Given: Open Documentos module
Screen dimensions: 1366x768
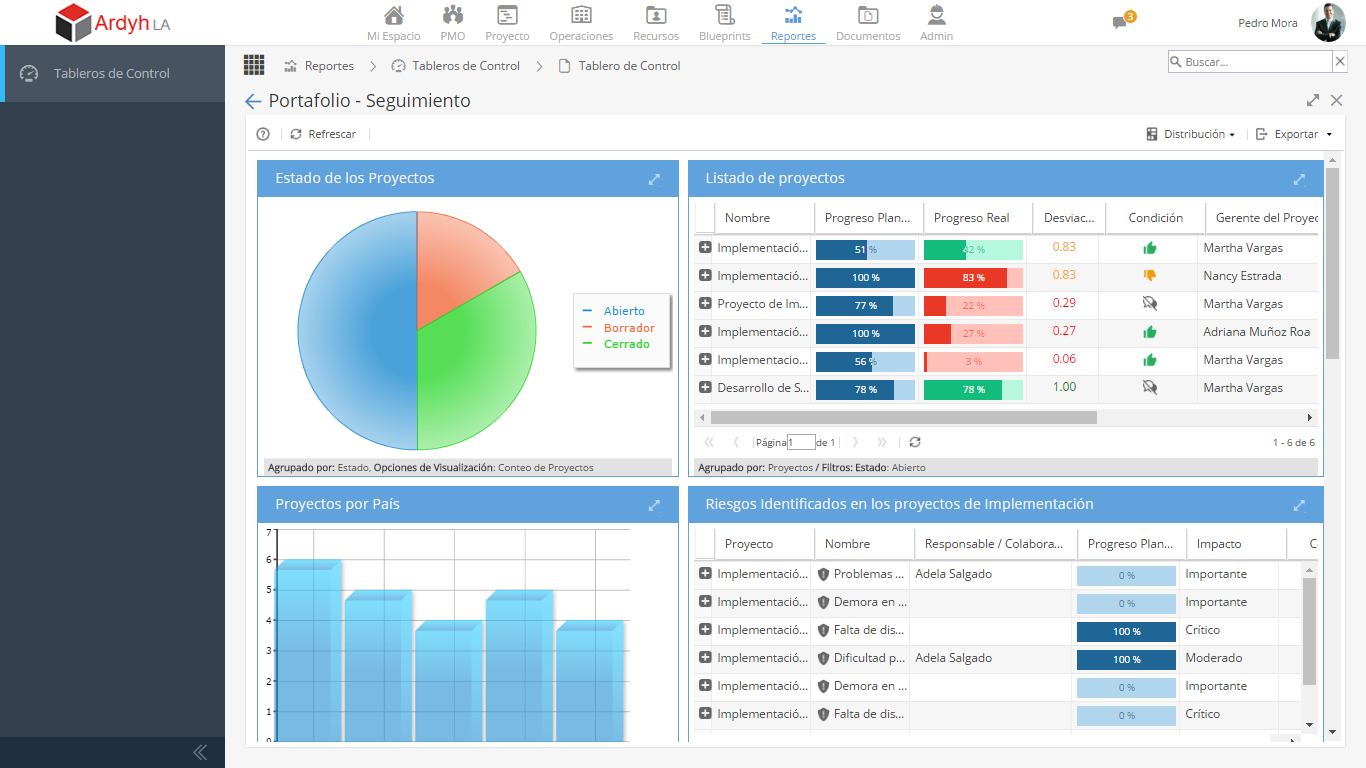Looking at the screenshot, I should [x=868, y=23].
